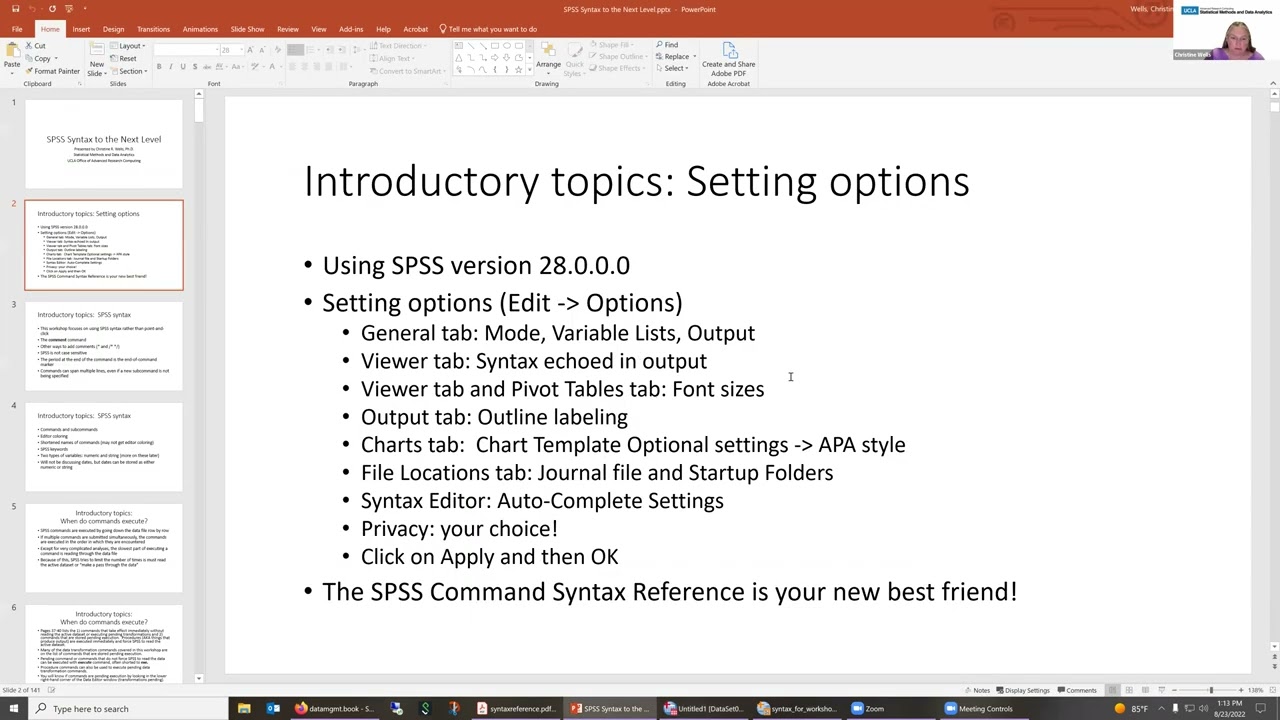Screen dimensions: 1280x720
Task: Click the Save icon in quick access toolbar
Action: coord(15,9)
